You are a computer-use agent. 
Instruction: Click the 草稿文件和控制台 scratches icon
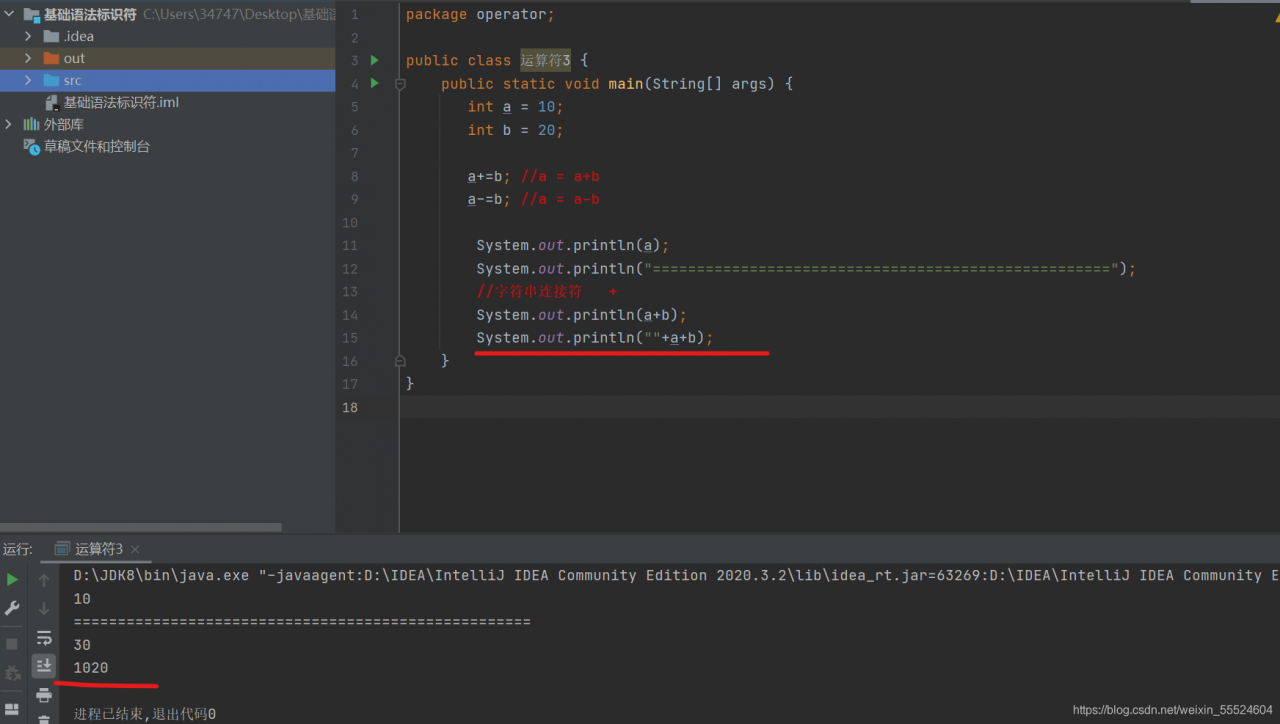32,146
